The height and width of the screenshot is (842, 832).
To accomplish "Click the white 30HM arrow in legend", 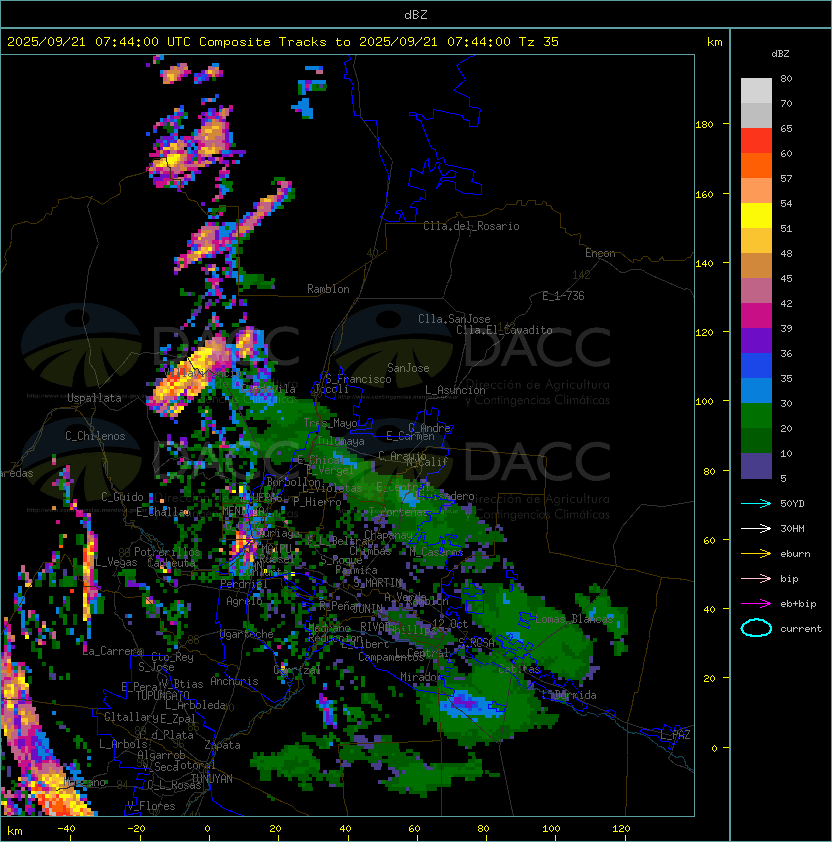I will 756,529.
